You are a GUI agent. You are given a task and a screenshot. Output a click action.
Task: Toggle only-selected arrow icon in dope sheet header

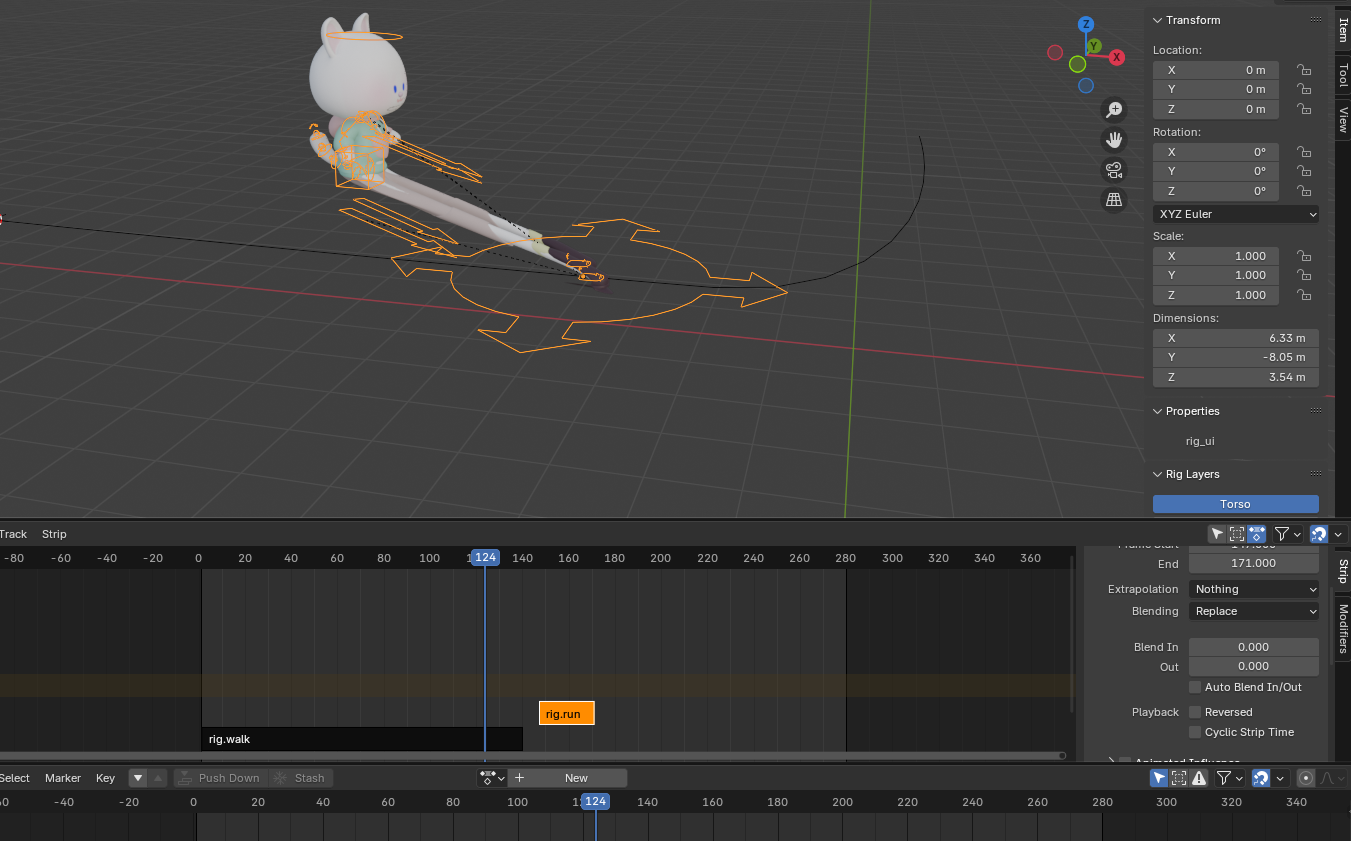[1159, 778]
